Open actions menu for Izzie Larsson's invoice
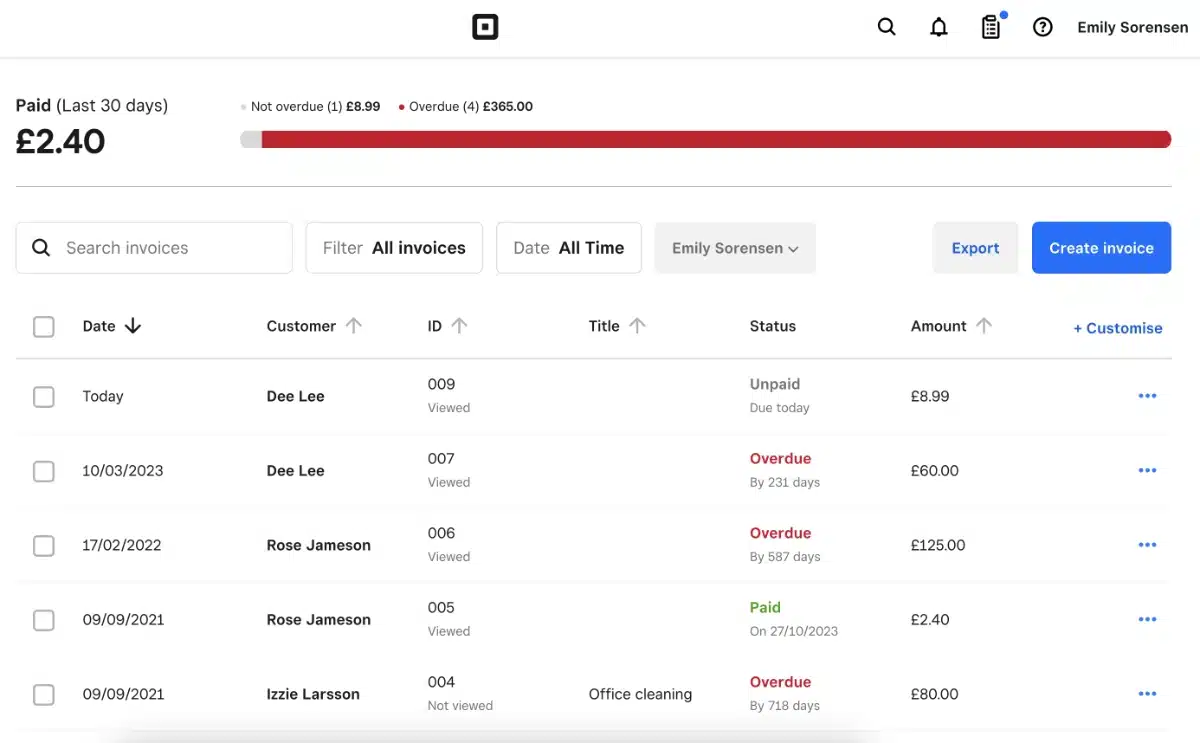 tap(1147, 693)
